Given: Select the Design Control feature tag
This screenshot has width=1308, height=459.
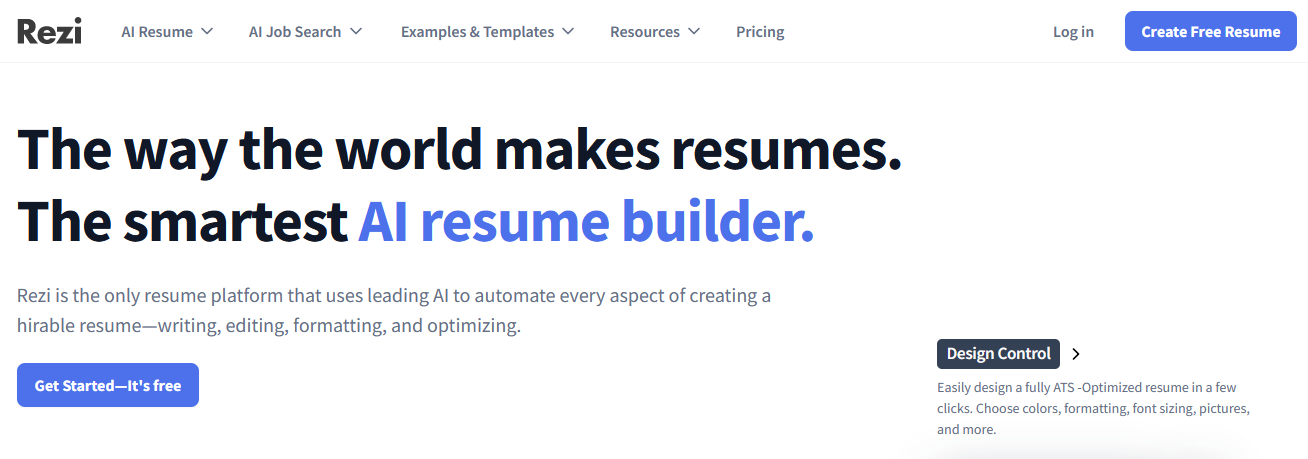Looking at the screenshot, I should [x=999, y=354].
